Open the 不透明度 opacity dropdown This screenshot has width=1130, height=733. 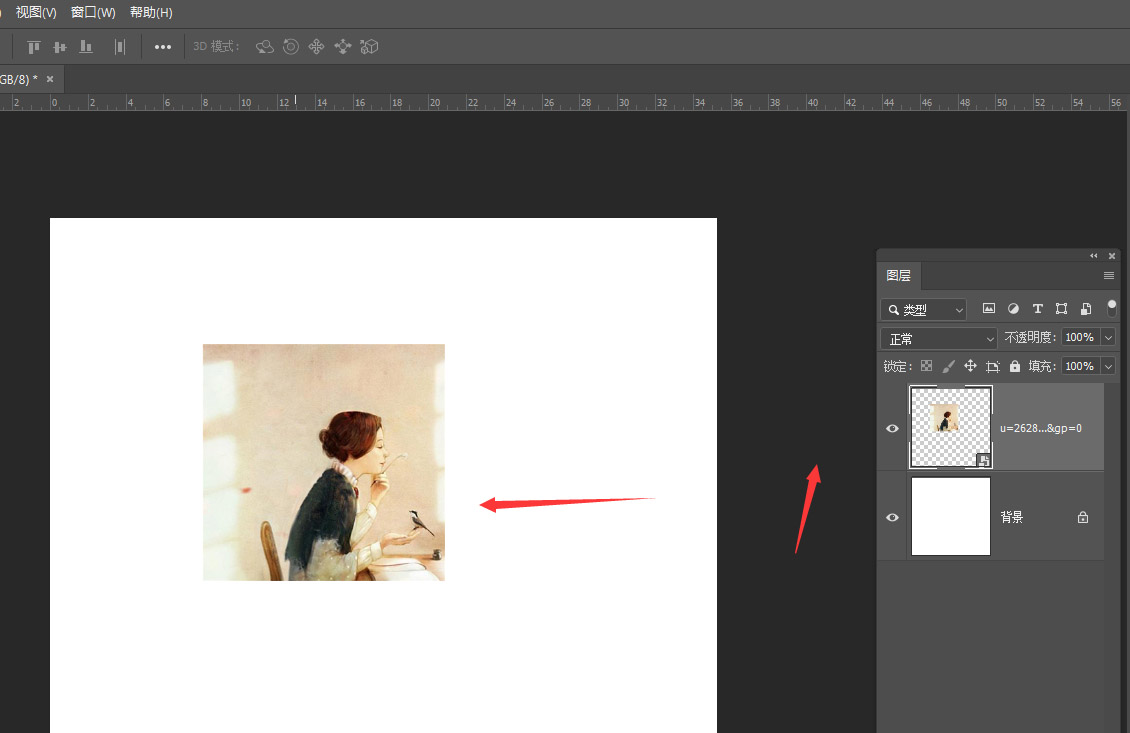click(x=1108, y=337)
